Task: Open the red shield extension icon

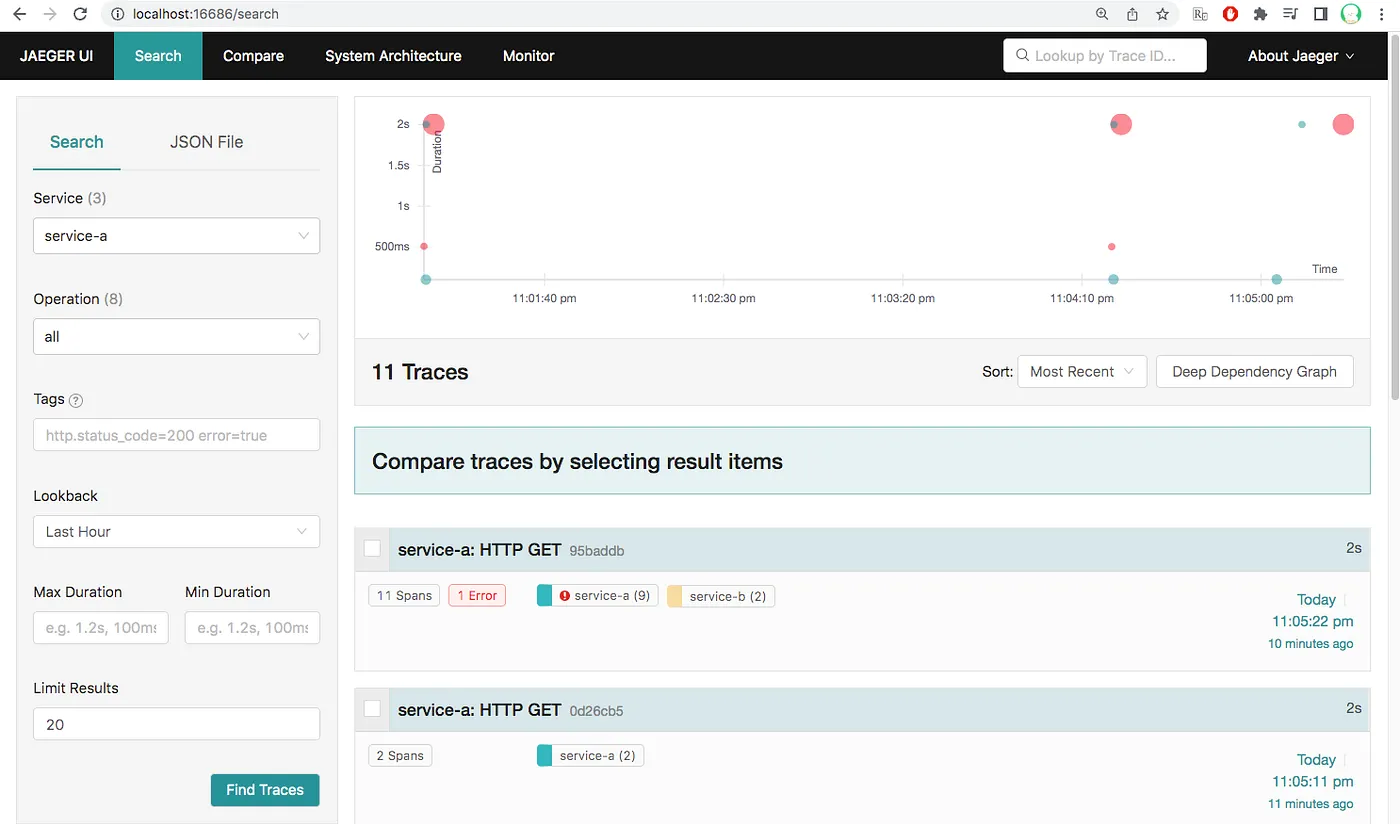Action: point(1230,14)
